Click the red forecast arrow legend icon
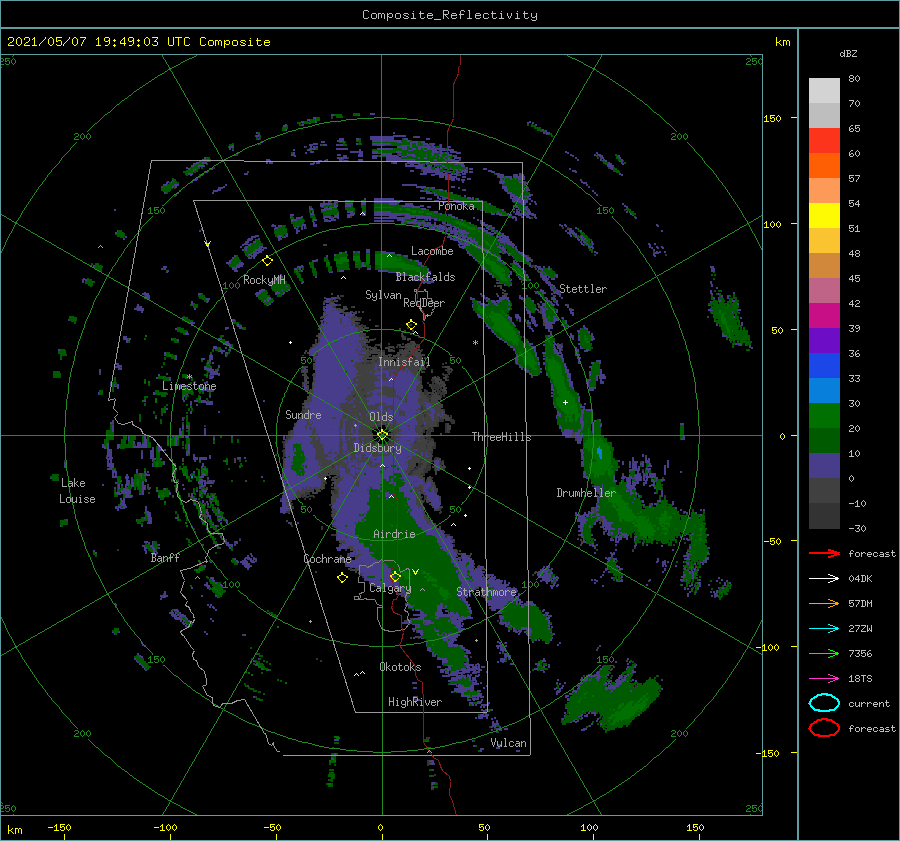Screen dimensions: 900x841 click(x=824, y=553)
